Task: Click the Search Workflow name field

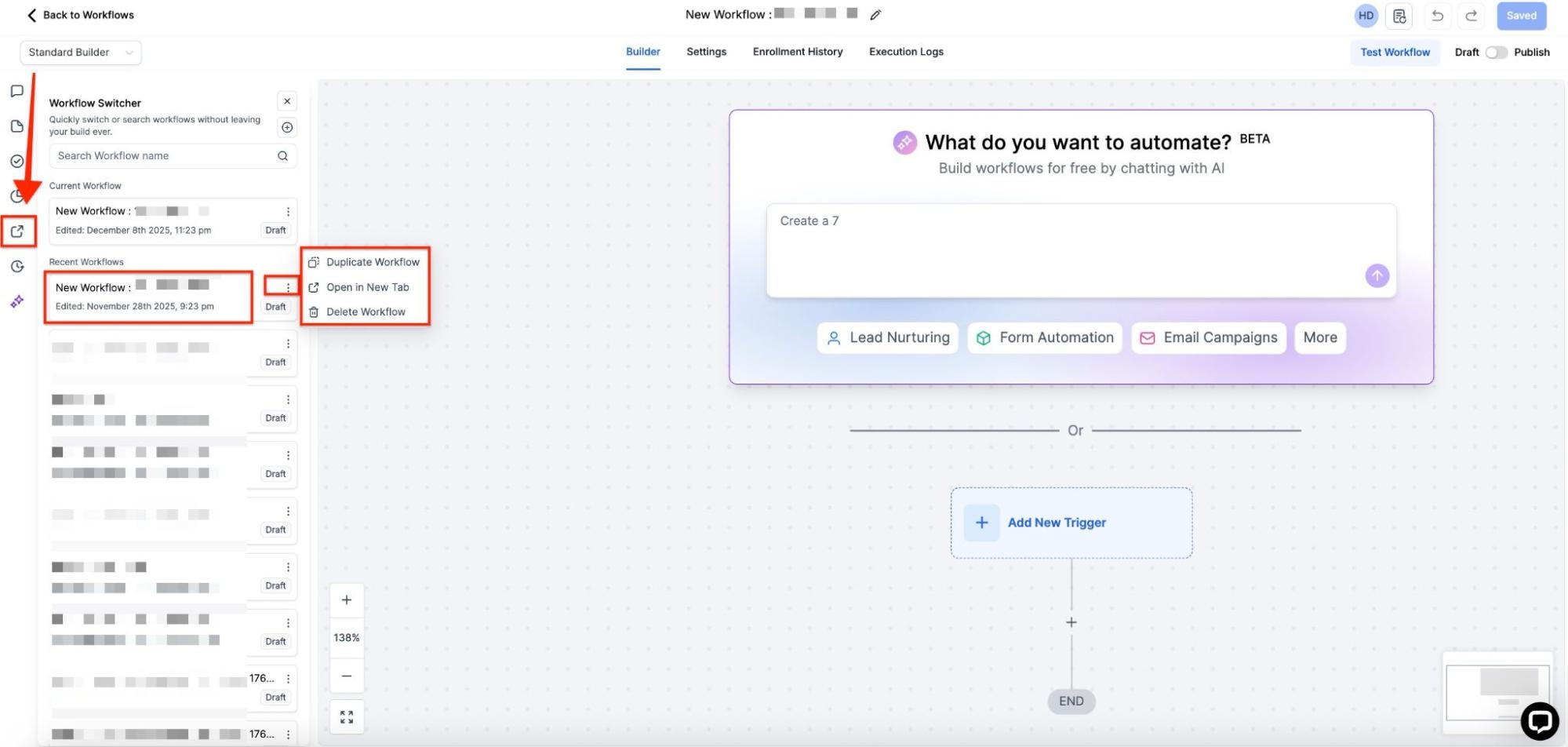Action: pos(165,155)
